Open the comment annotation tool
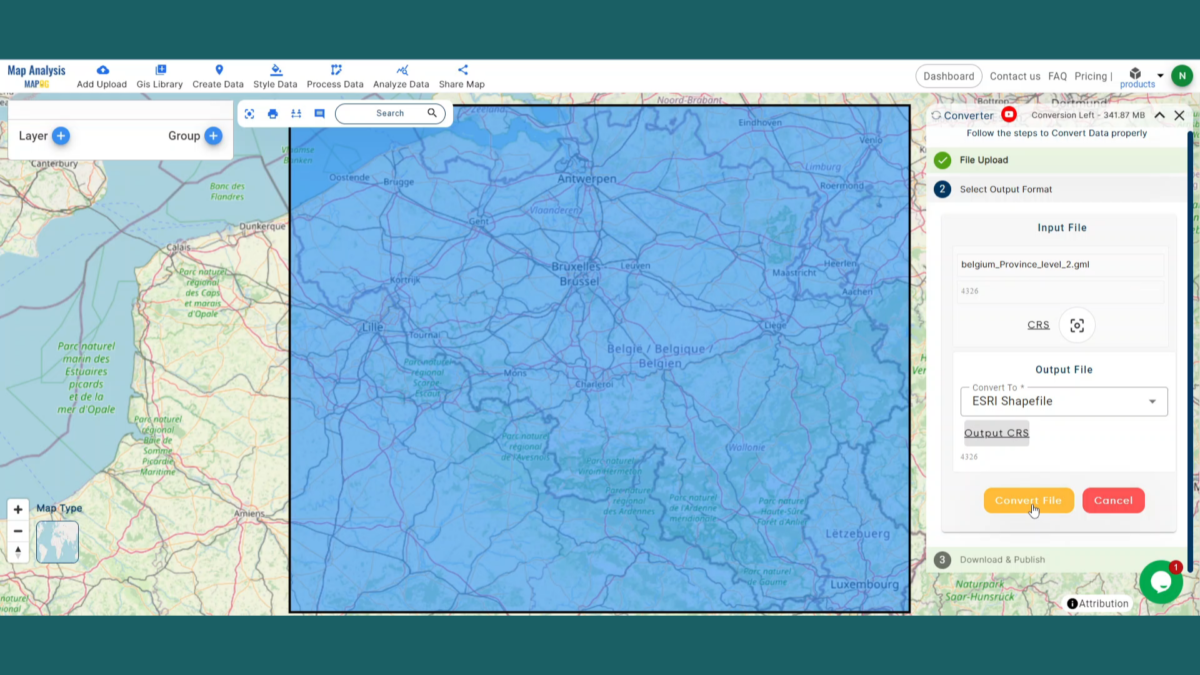 [319, 114]
